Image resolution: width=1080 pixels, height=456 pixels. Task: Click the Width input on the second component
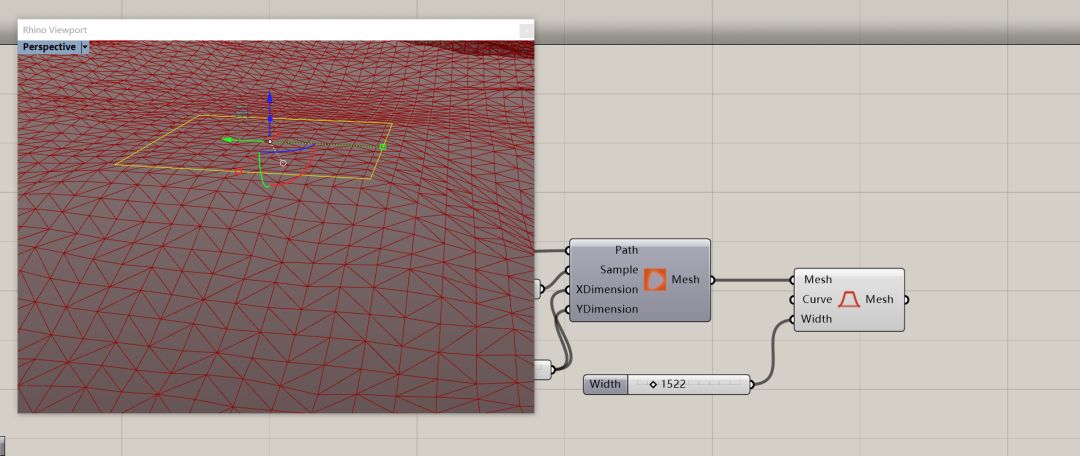point(817,319)
